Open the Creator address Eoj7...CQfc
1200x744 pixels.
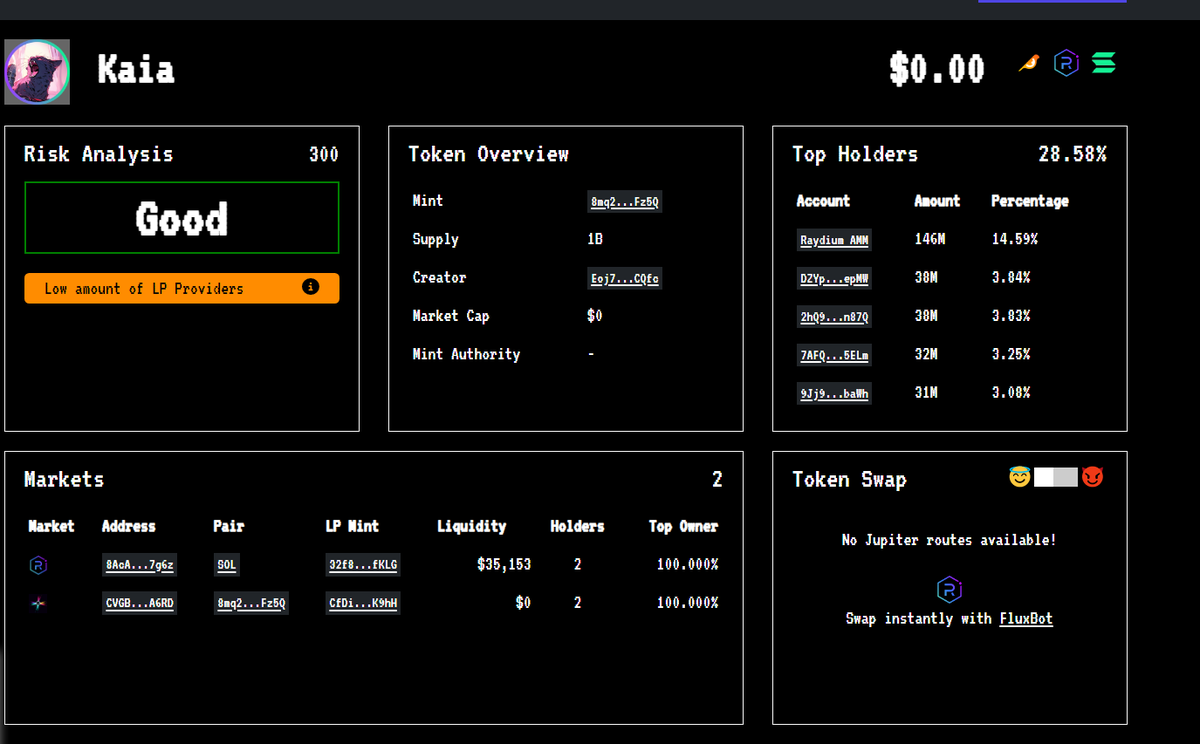(625, 279)
